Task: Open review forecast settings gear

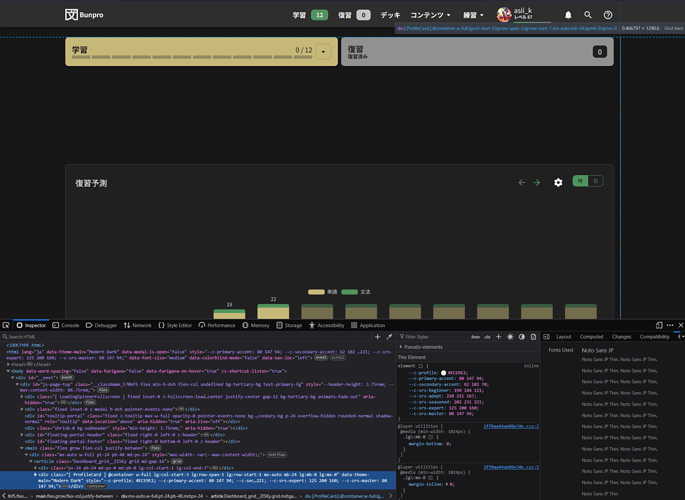Action: [558, 183]
